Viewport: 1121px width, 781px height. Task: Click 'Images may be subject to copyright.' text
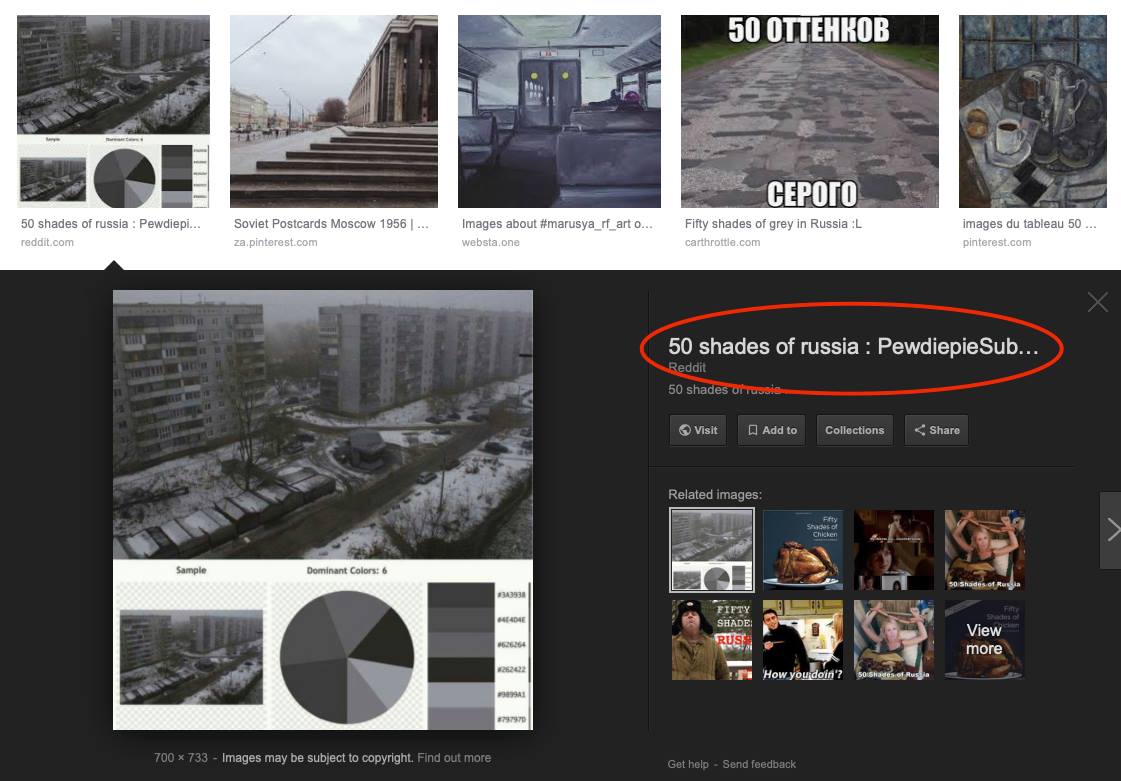point(317,757)
